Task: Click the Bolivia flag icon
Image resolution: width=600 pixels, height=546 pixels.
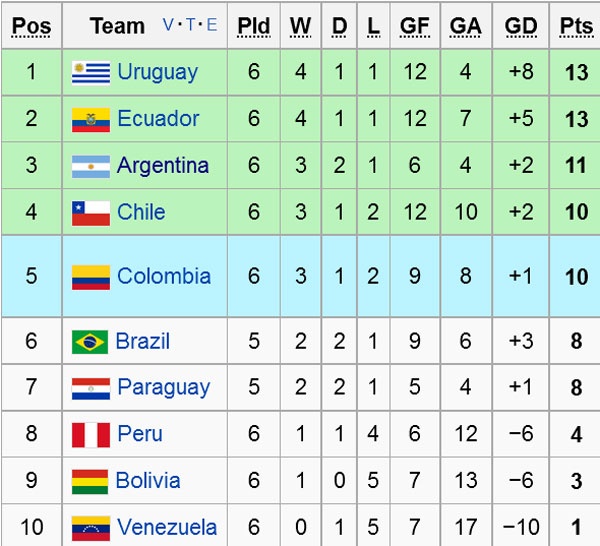Action: click(x=90, y=481)
